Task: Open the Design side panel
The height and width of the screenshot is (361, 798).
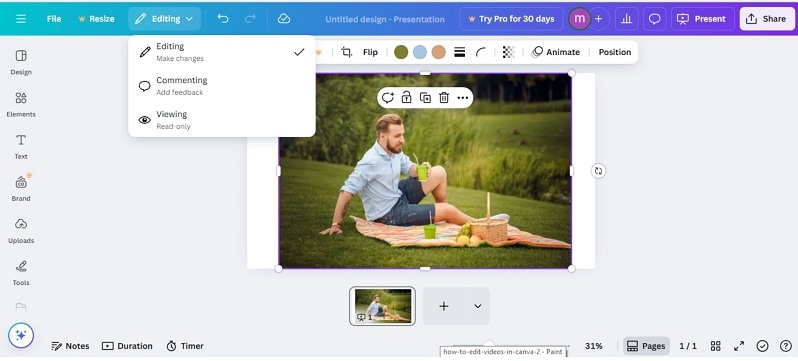Action: coord(21,62)
